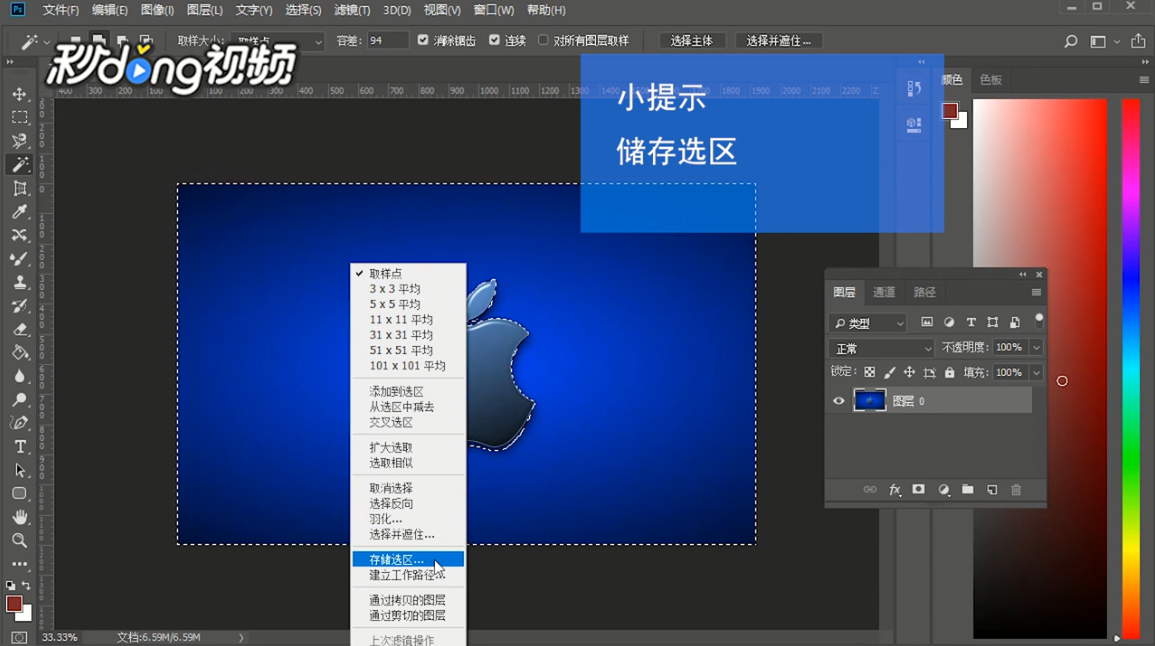Screen dimensions: 1155x646
Task: Click the add layer mask icon
Action: click(x=919, y=490)
